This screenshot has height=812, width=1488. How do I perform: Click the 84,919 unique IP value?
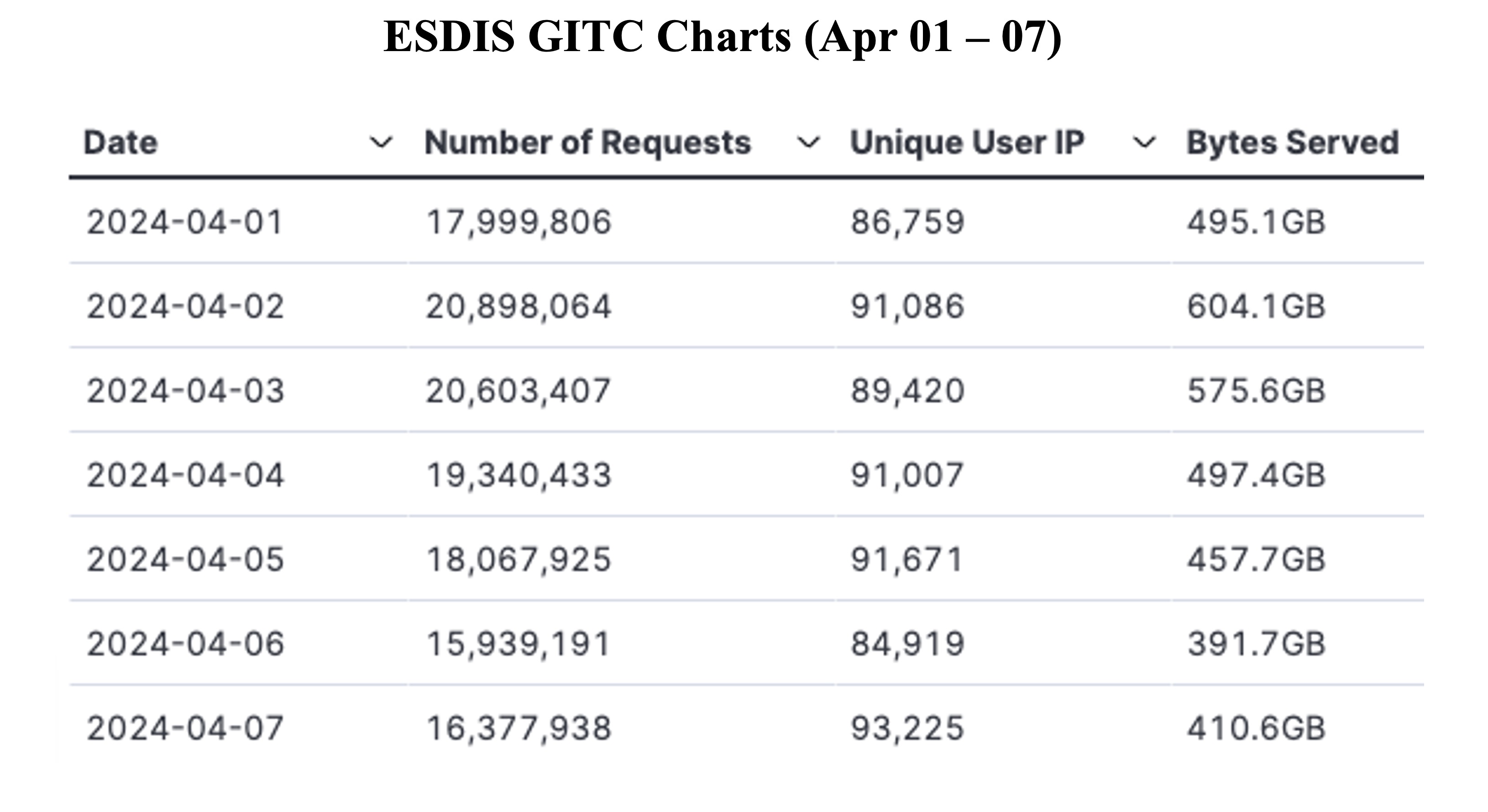click(907, 645)
